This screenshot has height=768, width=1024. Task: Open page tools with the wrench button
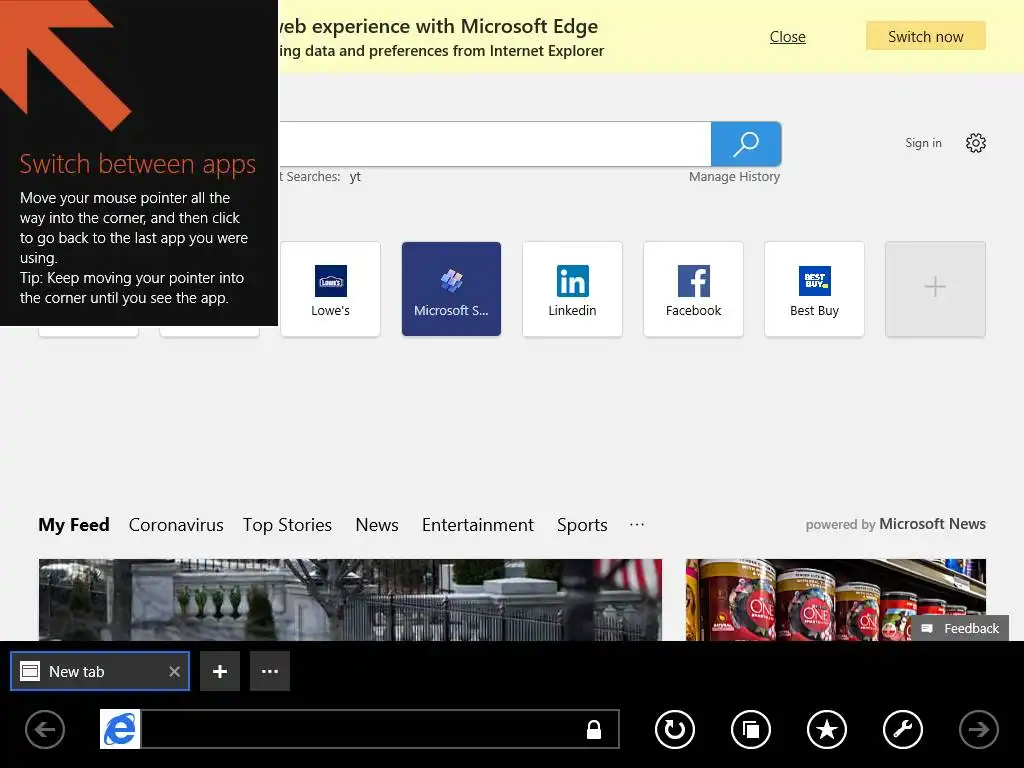point(903,729)
